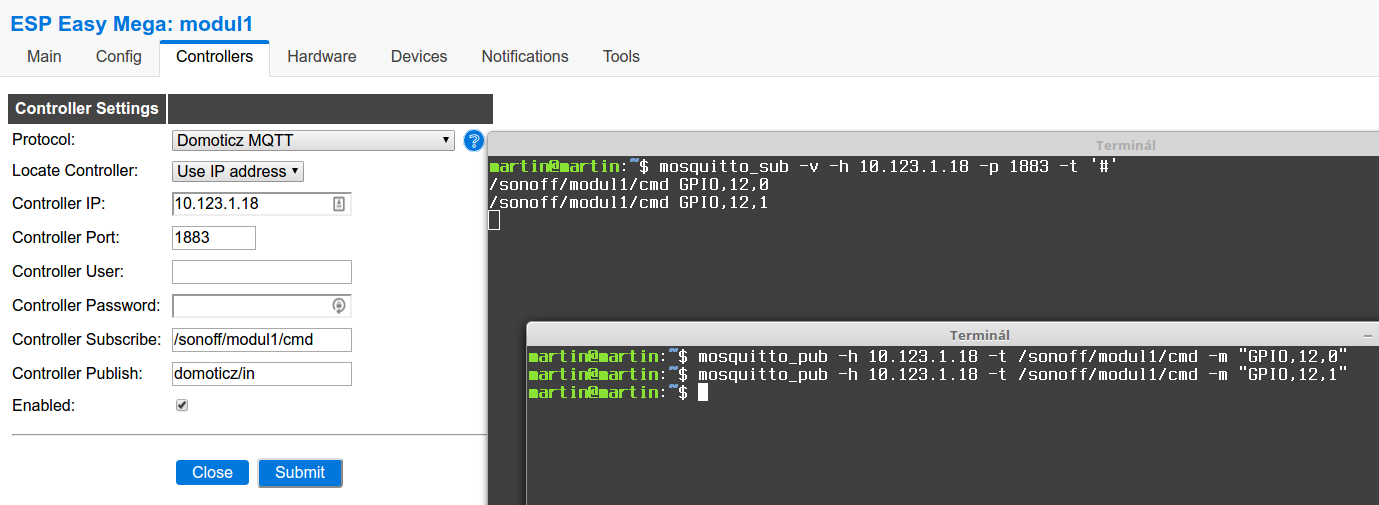Screen dimensions: 1379x505
Task: Switch to the Config tab
Action: pos(119,57)
